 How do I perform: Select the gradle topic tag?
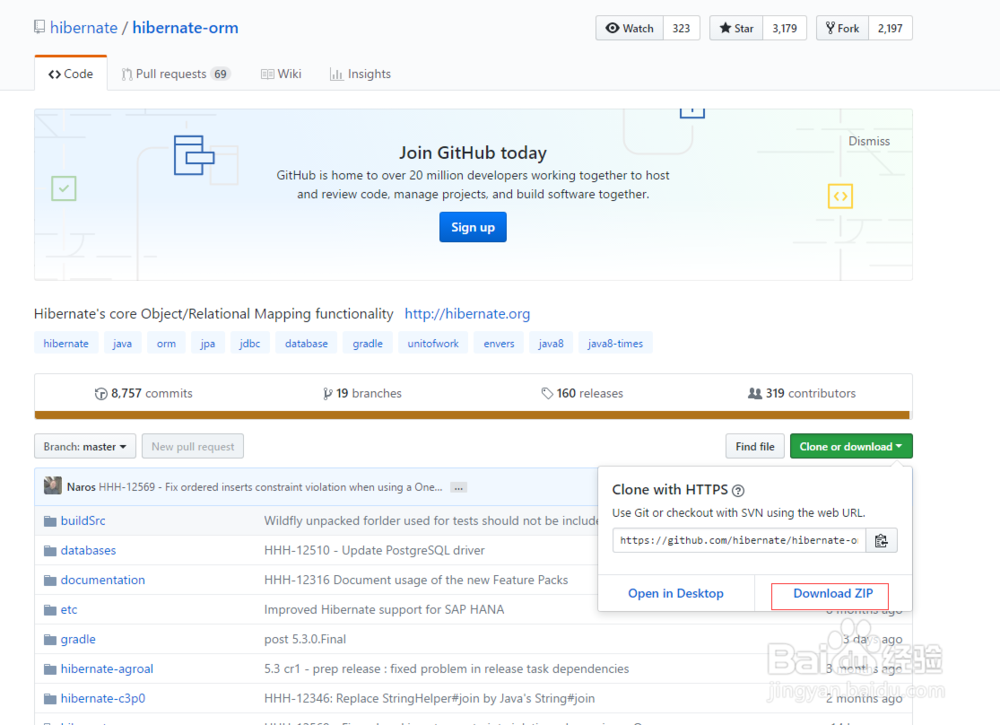367,343
